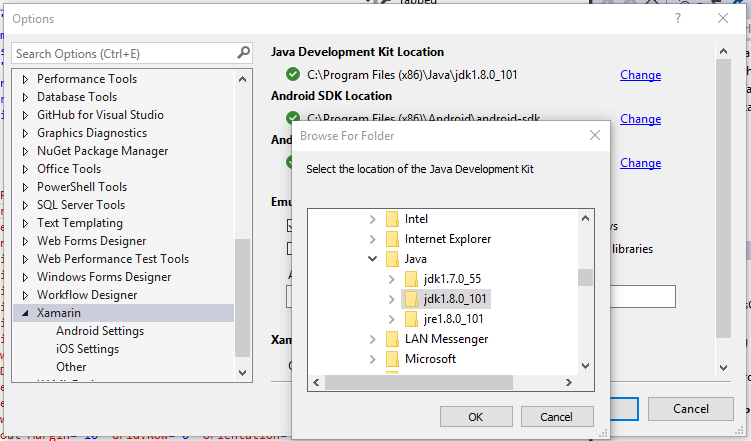The width and height of the screenshot is (751, 441).
Task: Expand the Microsoft folder
Action: pyautogui.click(x=373, y=359)
